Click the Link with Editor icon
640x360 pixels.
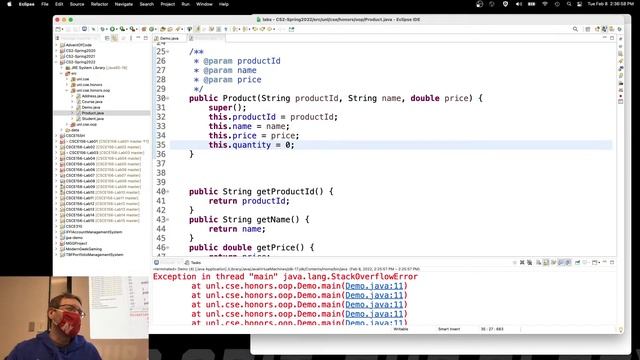115,38
